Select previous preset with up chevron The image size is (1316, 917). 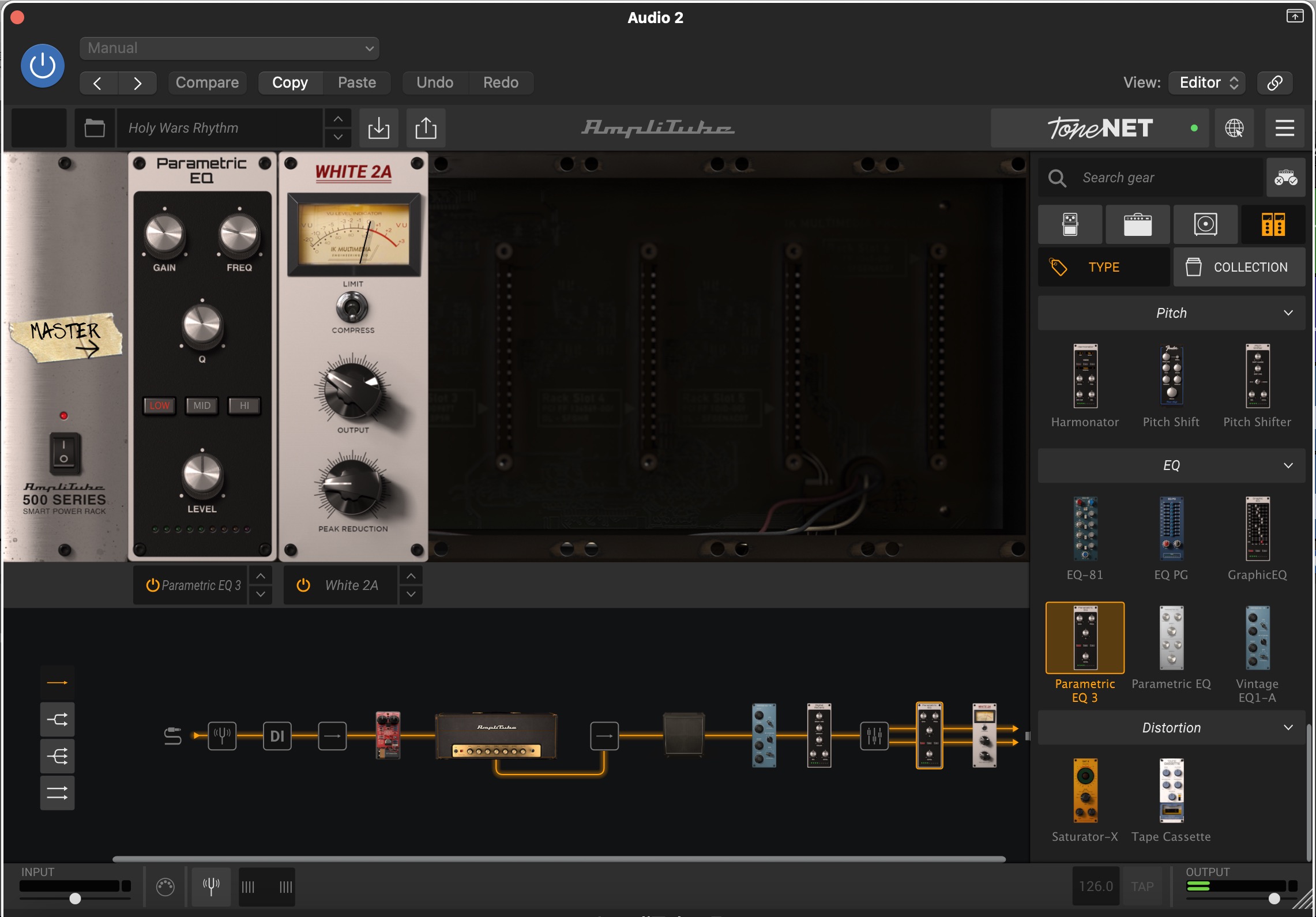pyautogui.click(x=338, y=119)
